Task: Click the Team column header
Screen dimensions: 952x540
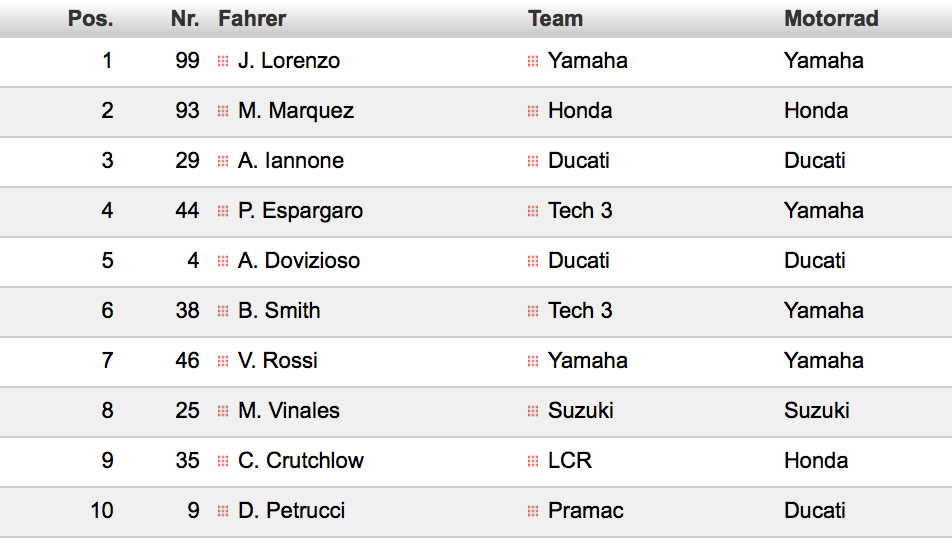Action: pyautogui.click(x=556, y=19)
